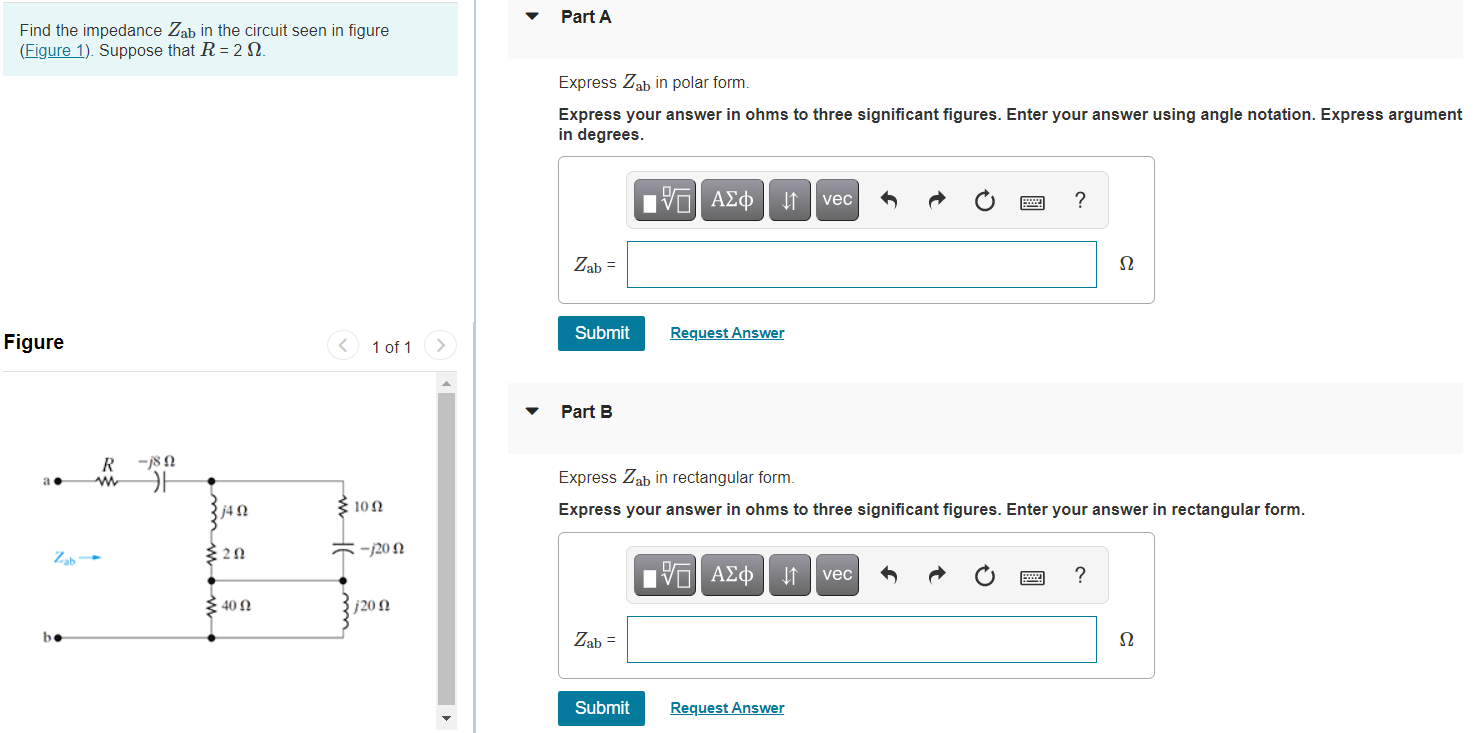Redo edit in Part A toolbar
Screen dimensions: 1475x733
click(936, 201)
